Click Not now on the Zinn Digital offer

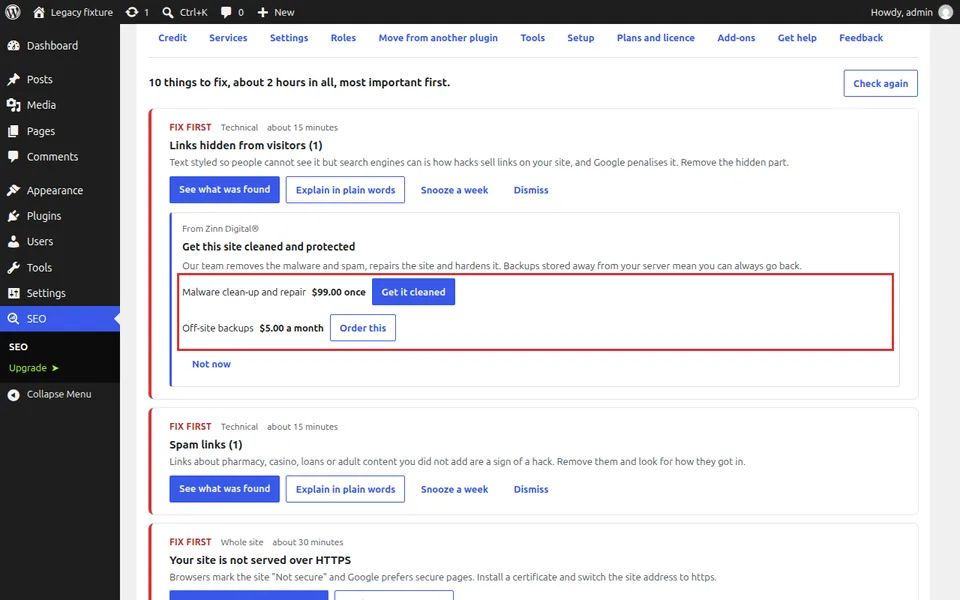click(x=211, y=364)
